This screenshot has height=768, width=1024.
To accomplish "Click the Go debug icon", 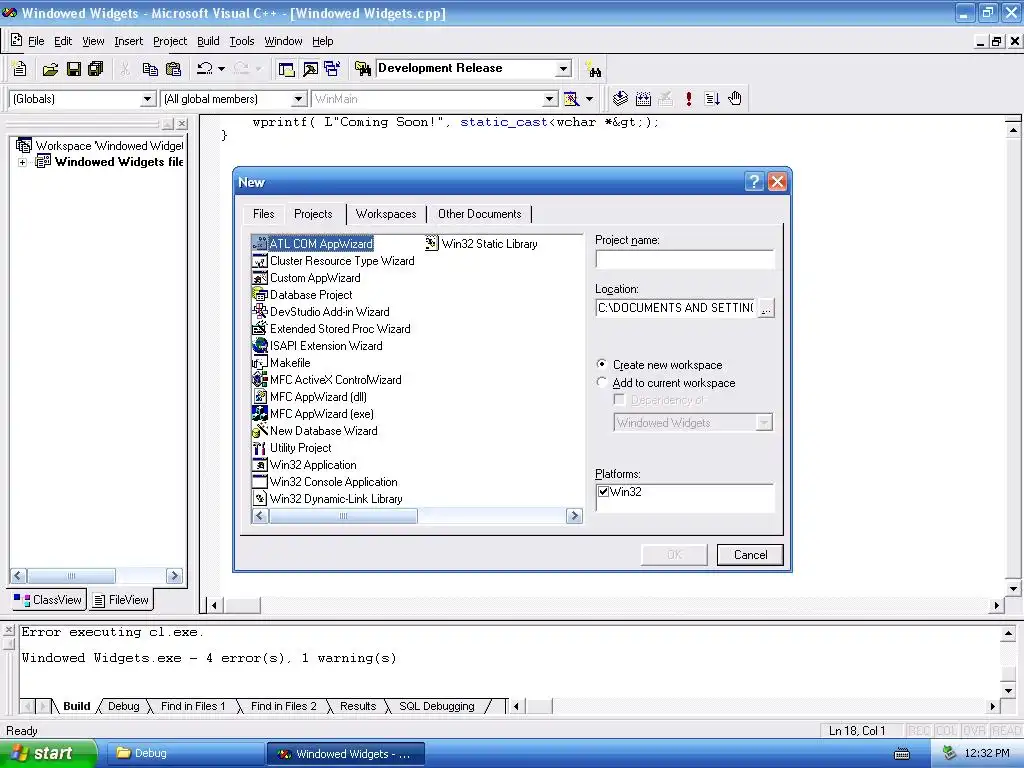I will click(712, 99).
